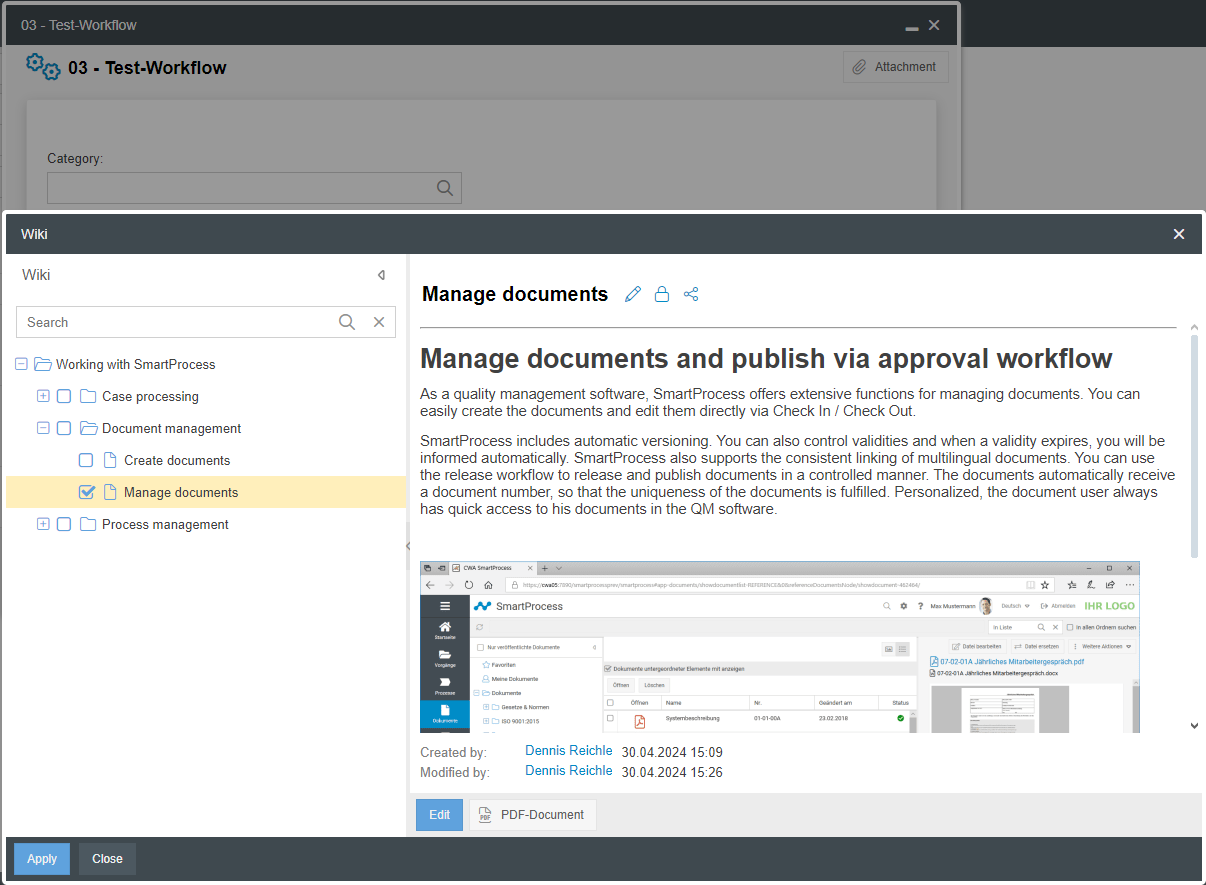This screenshot has width=1206, height=885.
Task: Click into the Wiki Search input field
Action: pos(175,322)
